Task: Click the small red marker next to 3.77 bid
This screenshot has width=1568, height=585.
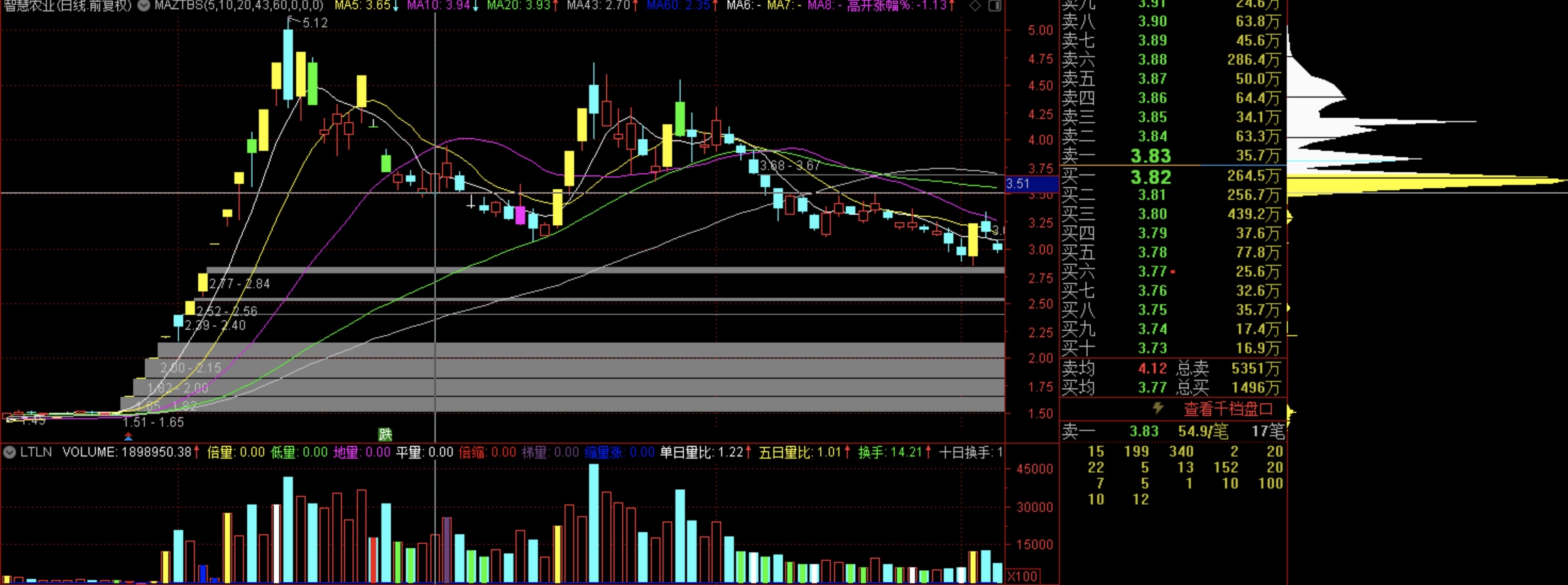Action: [x=1172, y=272]
